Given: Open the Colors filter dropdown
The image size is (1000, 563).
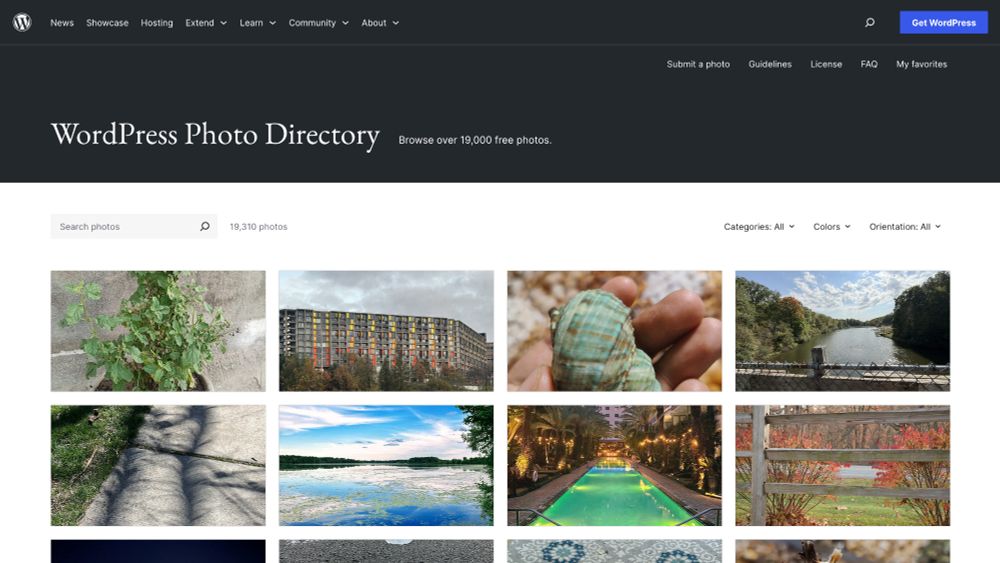Looking at the screenshot, I should tap(832, 226).
